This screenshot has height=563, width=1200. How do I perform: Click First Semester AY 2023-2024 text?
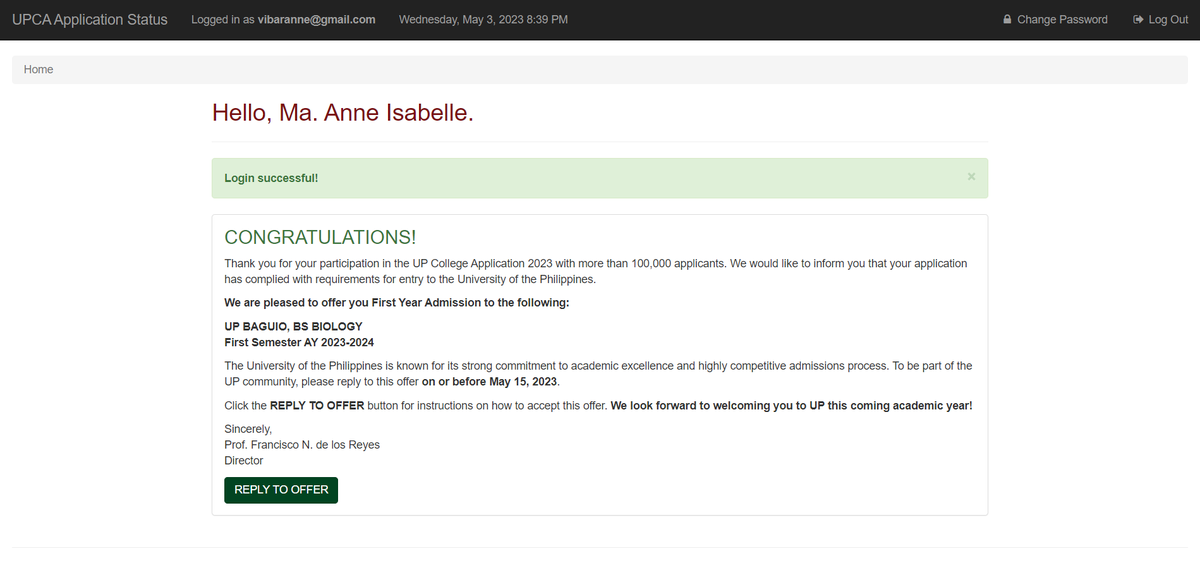pyautogui.click(x=299, y=342)
